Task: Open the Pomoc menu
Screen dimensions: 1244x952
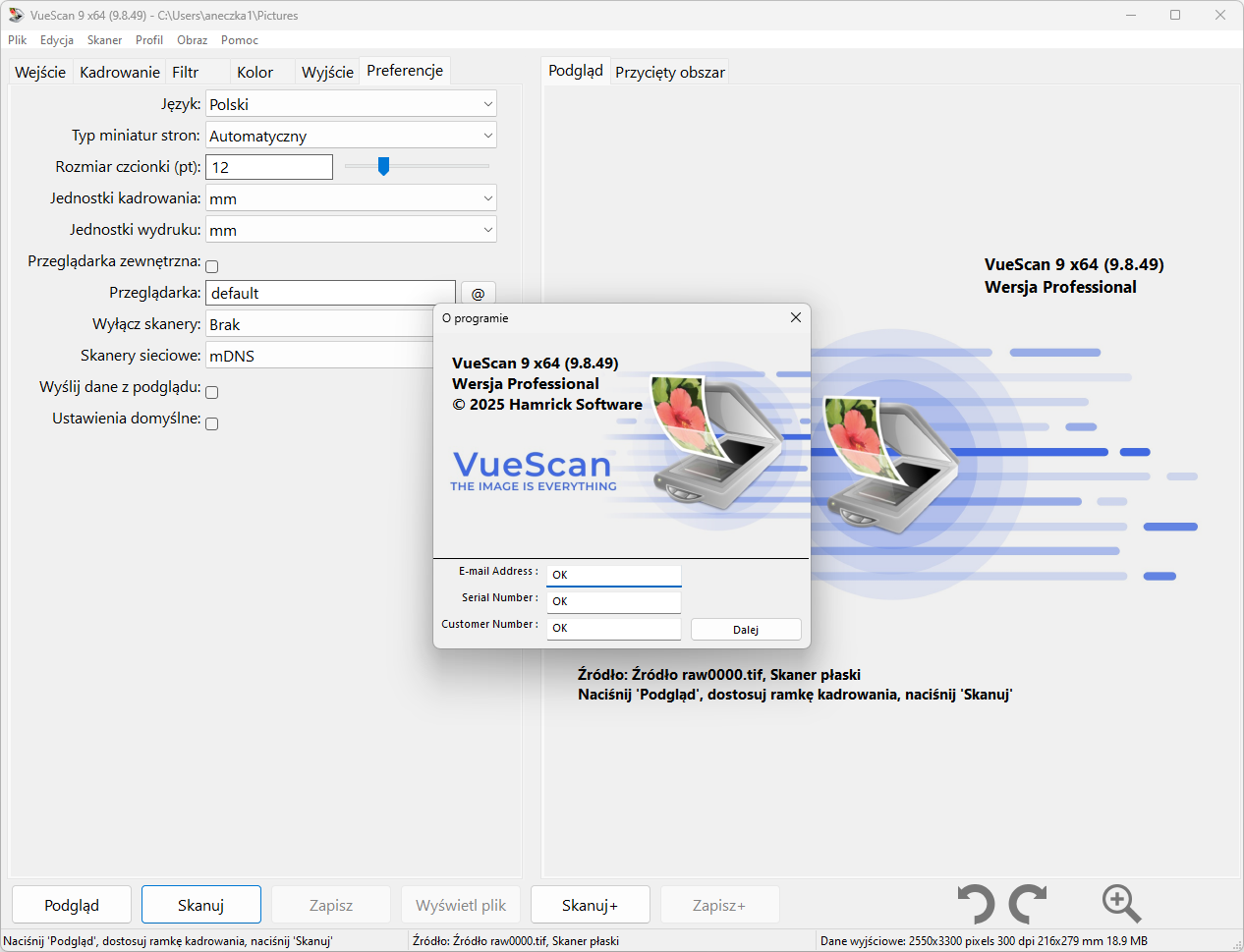Action: point(240,40)
